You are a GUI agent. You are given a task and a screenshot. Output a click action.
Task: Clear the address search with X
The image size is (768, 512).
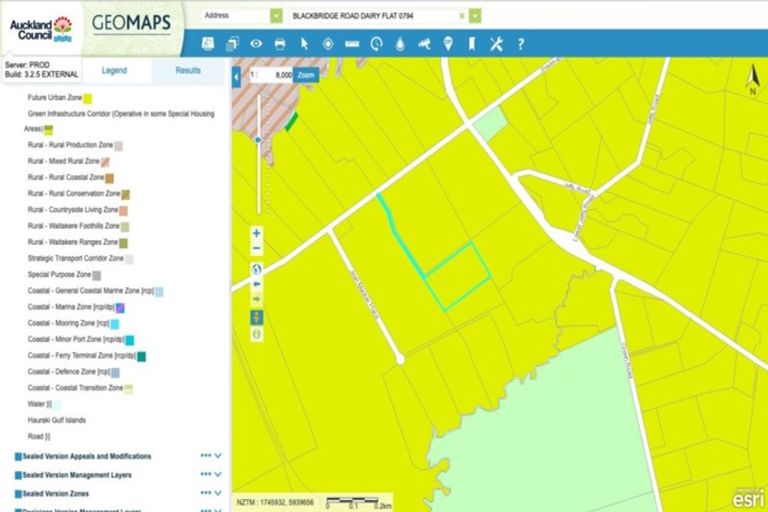click(461, 16)
